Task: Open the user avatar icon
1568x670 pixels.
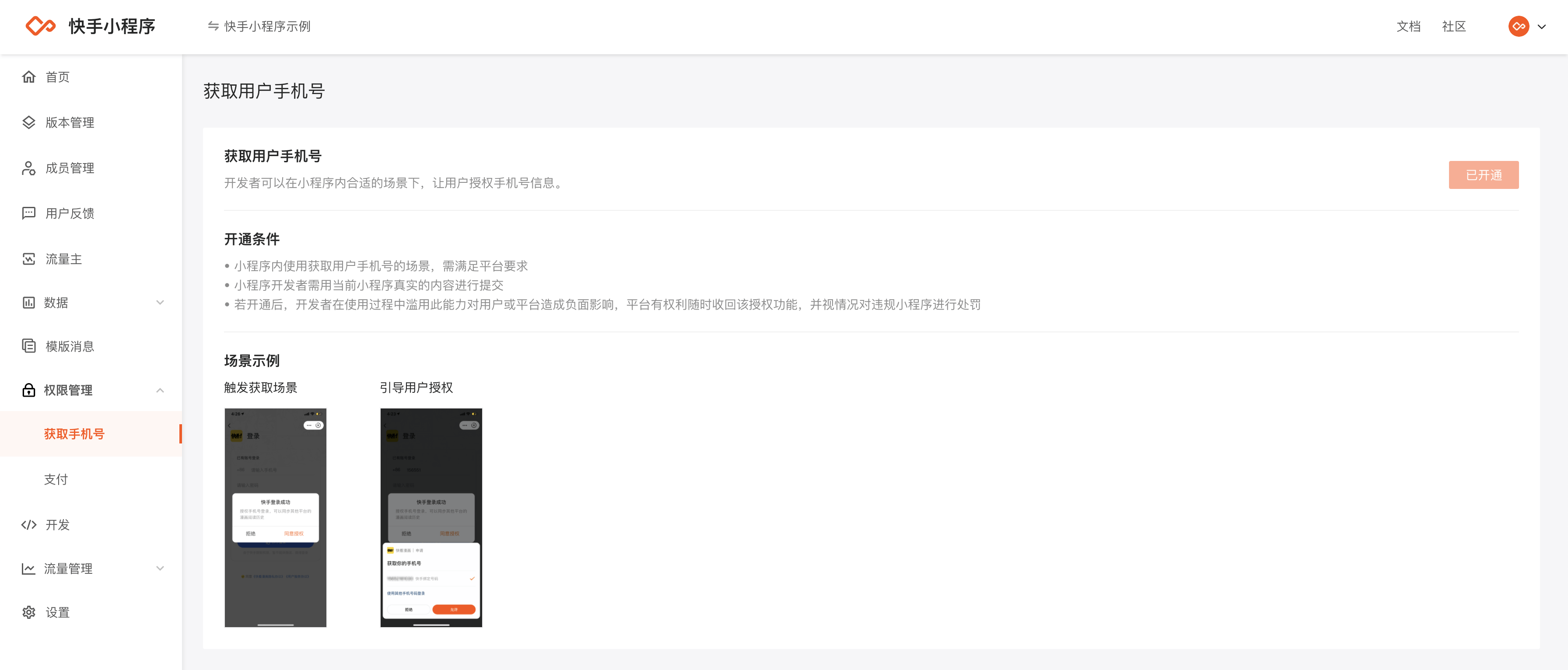Action: coord(1518,26)
